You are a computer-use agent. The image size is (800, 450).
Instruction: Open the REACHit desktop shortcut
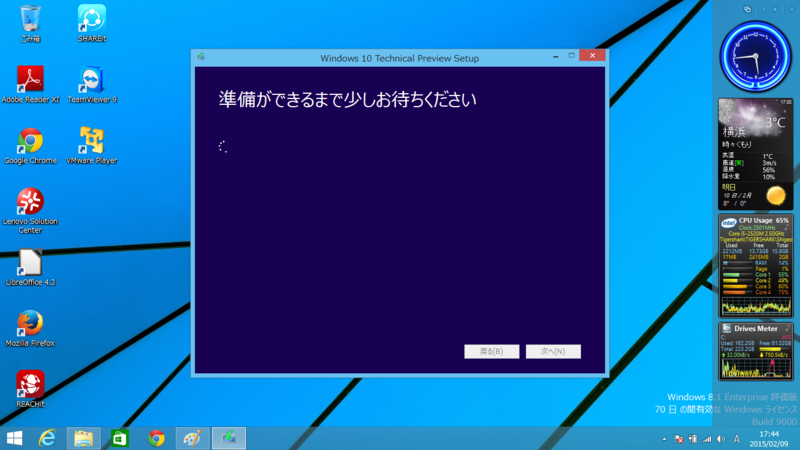(31, 389)
